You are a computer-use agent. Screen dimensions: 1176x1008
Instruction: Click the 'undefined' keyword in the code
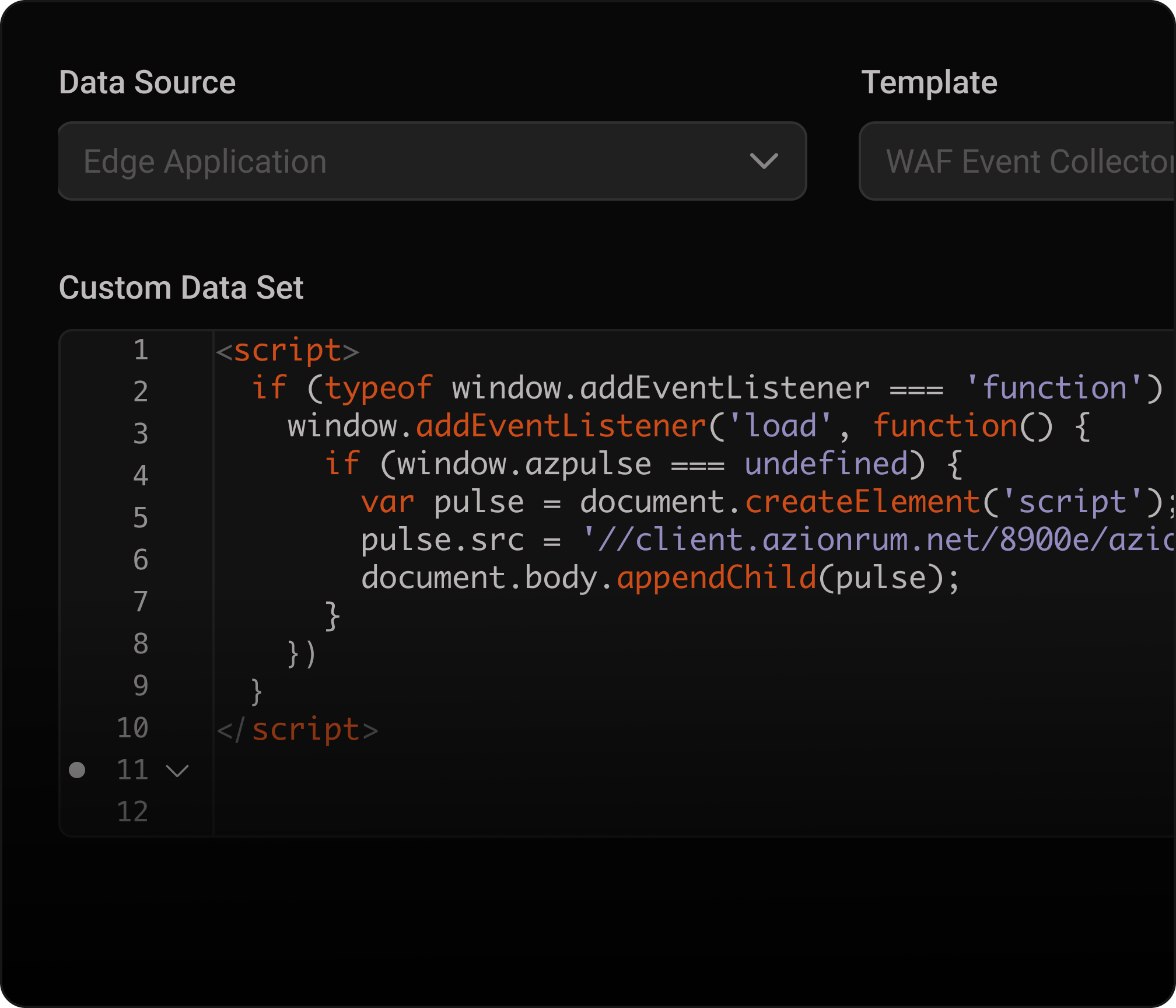click(x=826, y=464)
